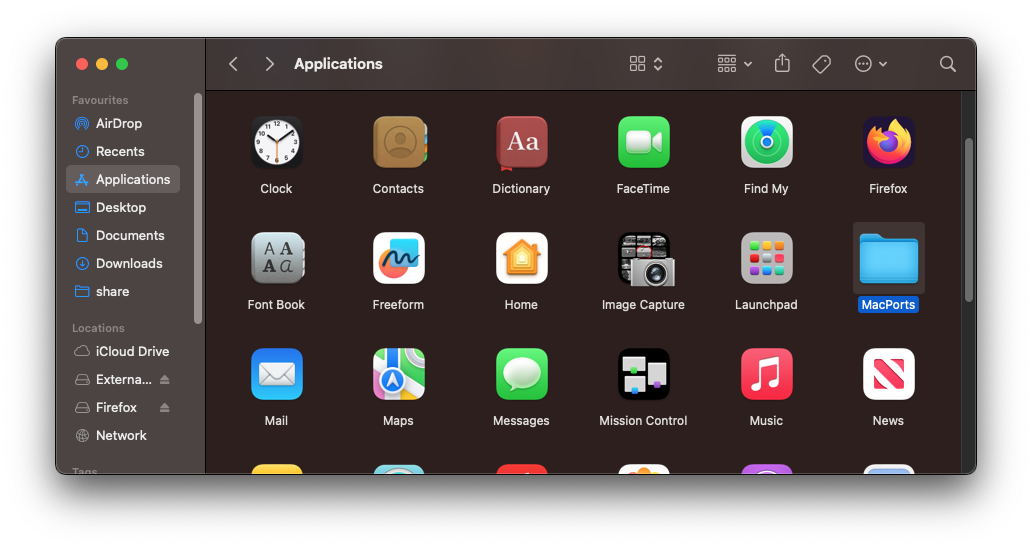
Task: Expand the Group By options dropdown
Action: click(735, 64)
